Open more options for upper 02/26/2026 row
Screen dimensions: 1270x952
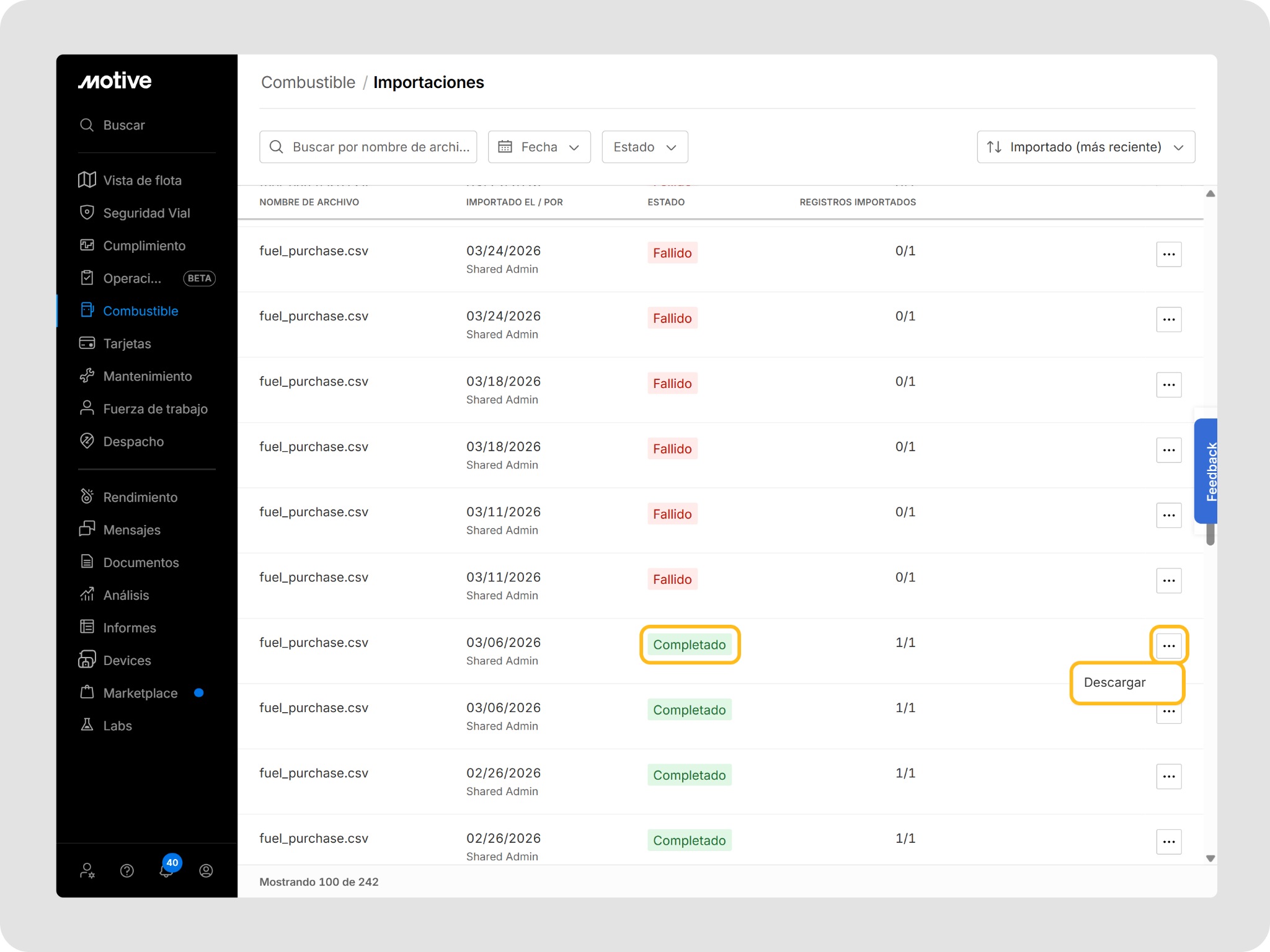[x=1169, y=777]
